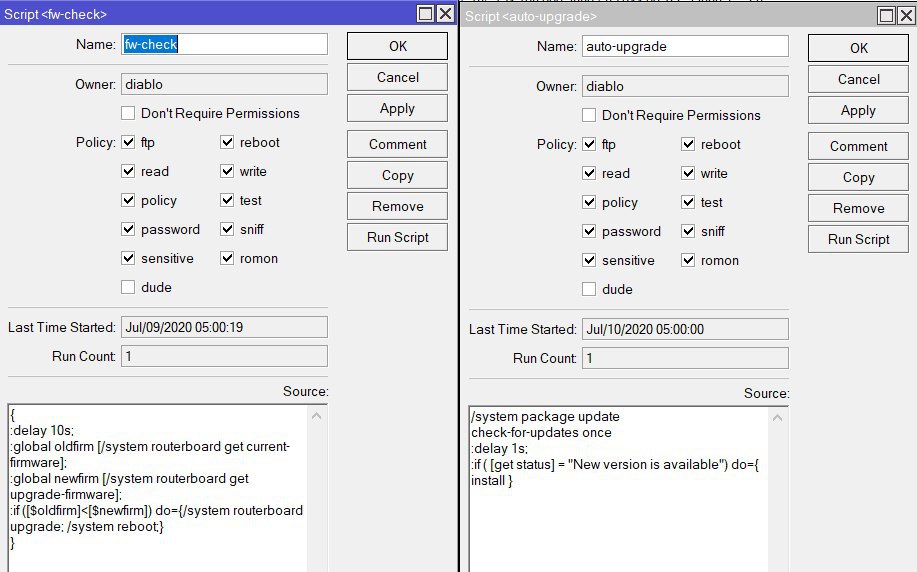The height and width of the screenshot is (572, 917).
Task: Uncheck password policy in auto-upgrade window
Action: click(589, 231)
